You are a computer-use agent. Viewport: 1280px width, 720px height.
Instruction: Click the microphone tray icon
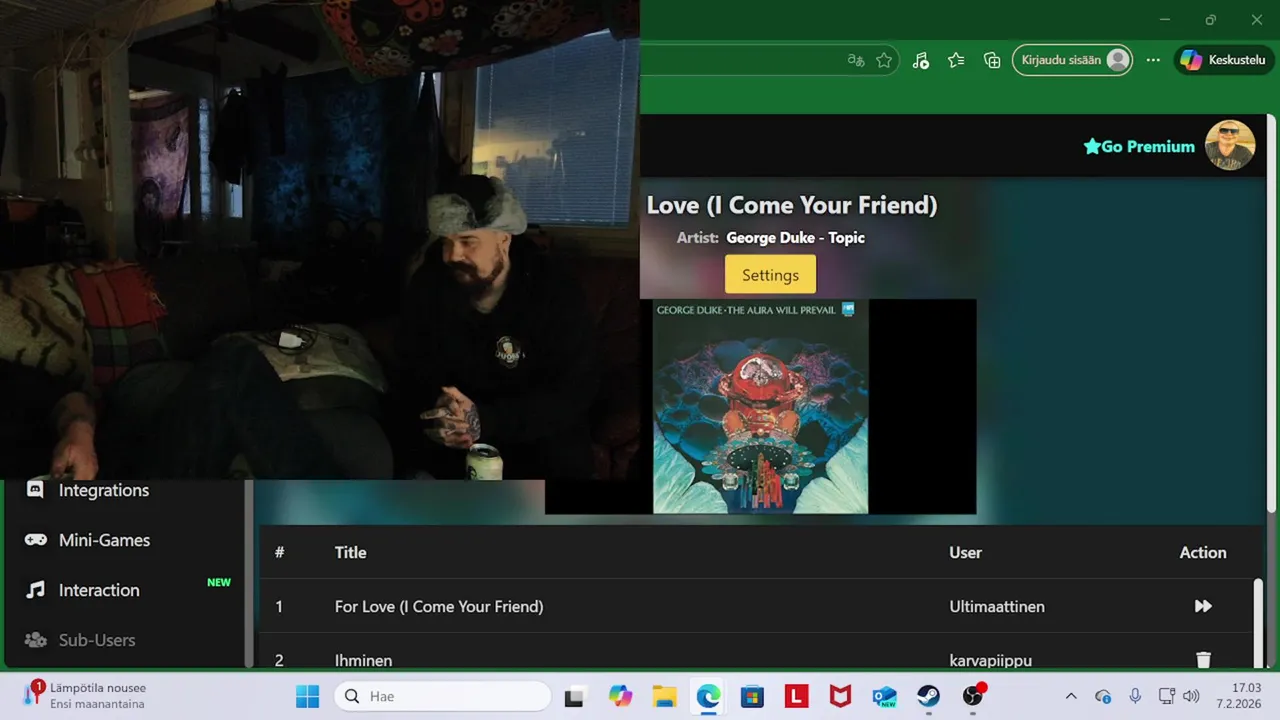point(1135,696)
